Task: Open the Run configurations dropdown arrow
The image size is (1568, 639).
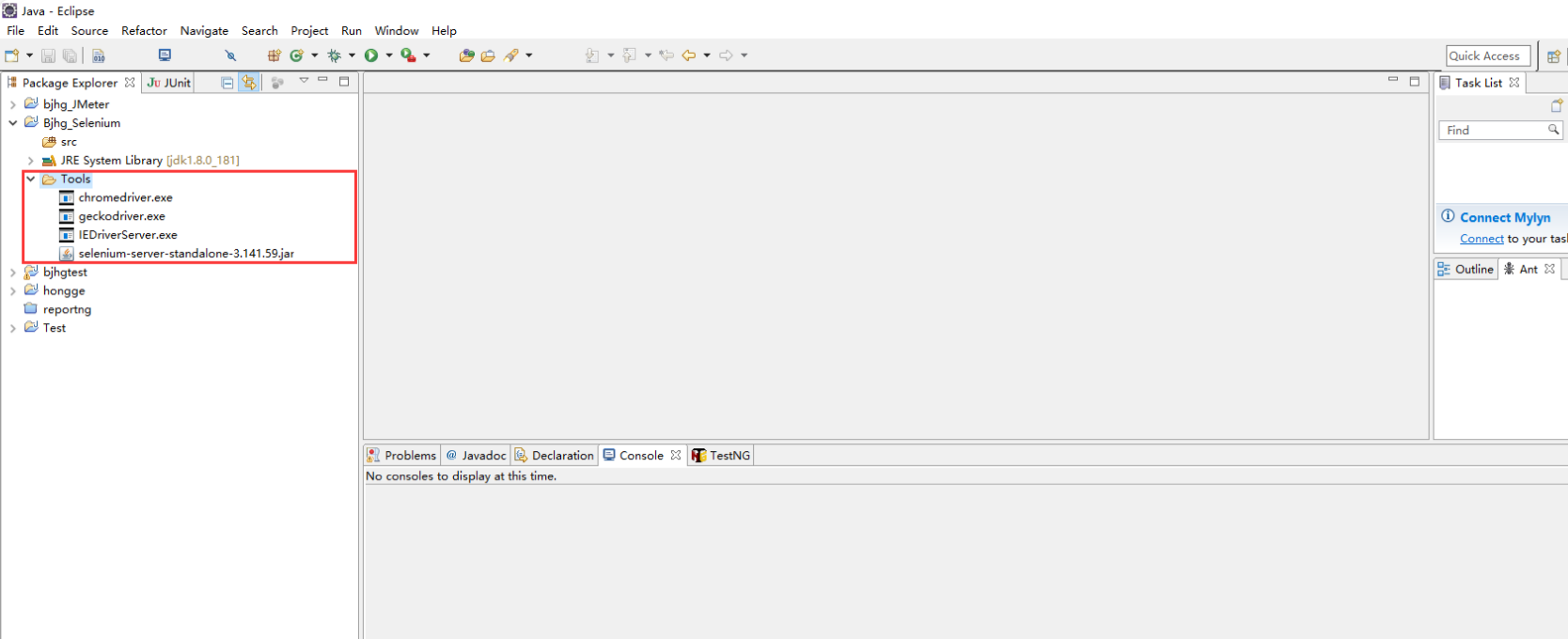Action: point(388,55)
